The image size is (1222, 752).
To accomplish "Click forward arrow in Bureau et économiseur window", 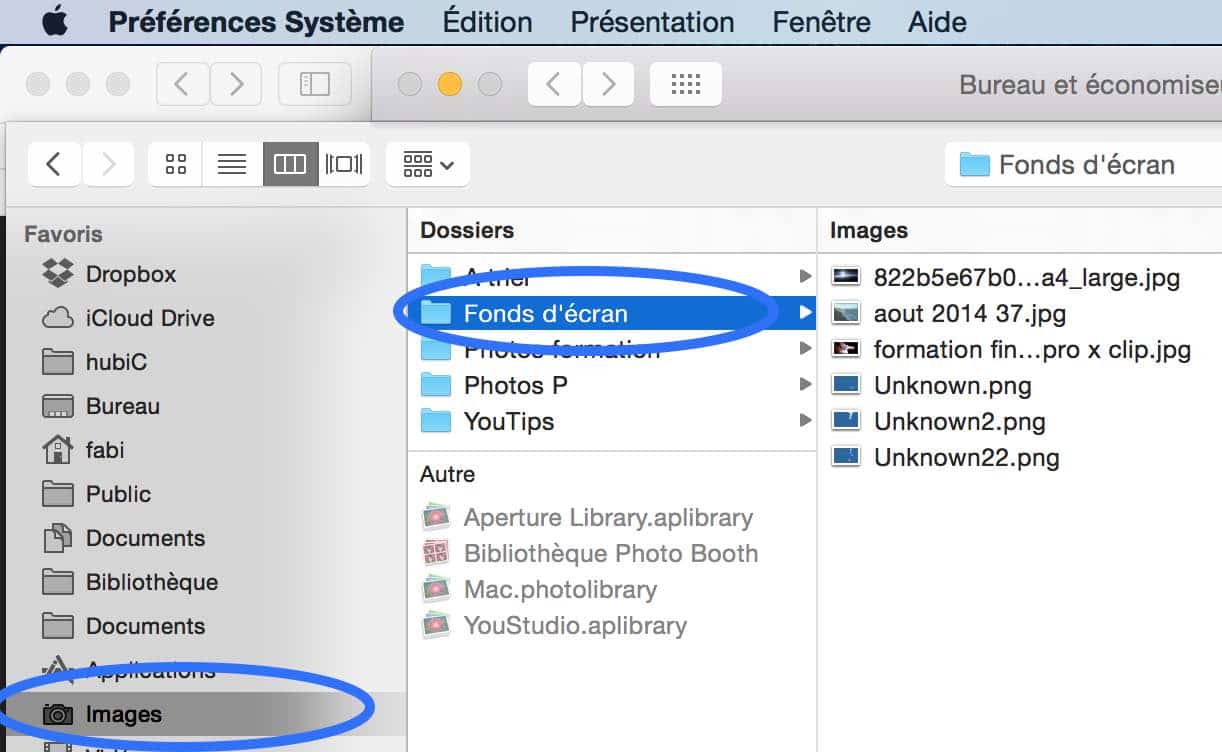I will tap(608, 84).
